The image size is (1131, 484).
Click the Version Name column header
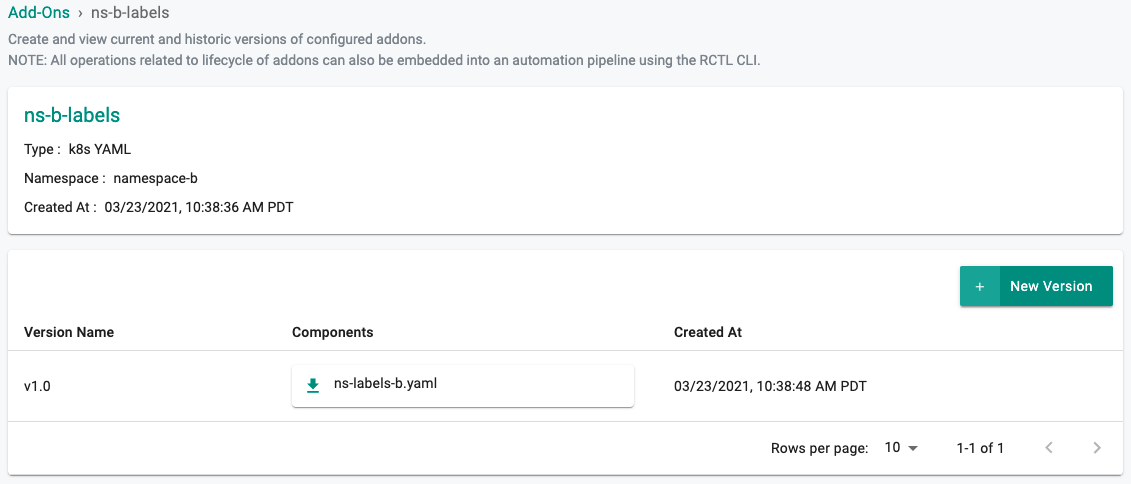coord(69,332)
